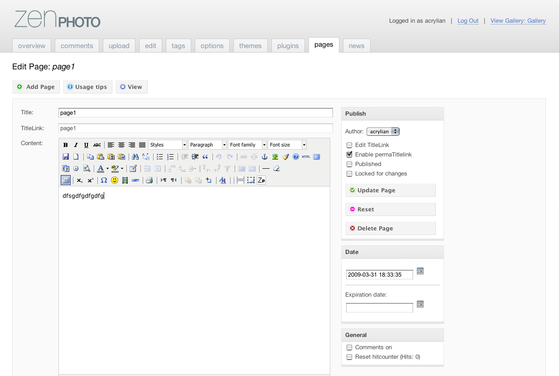The image size is (560, 376).
Task: Click the Add Page button
Action: [36, 87]
